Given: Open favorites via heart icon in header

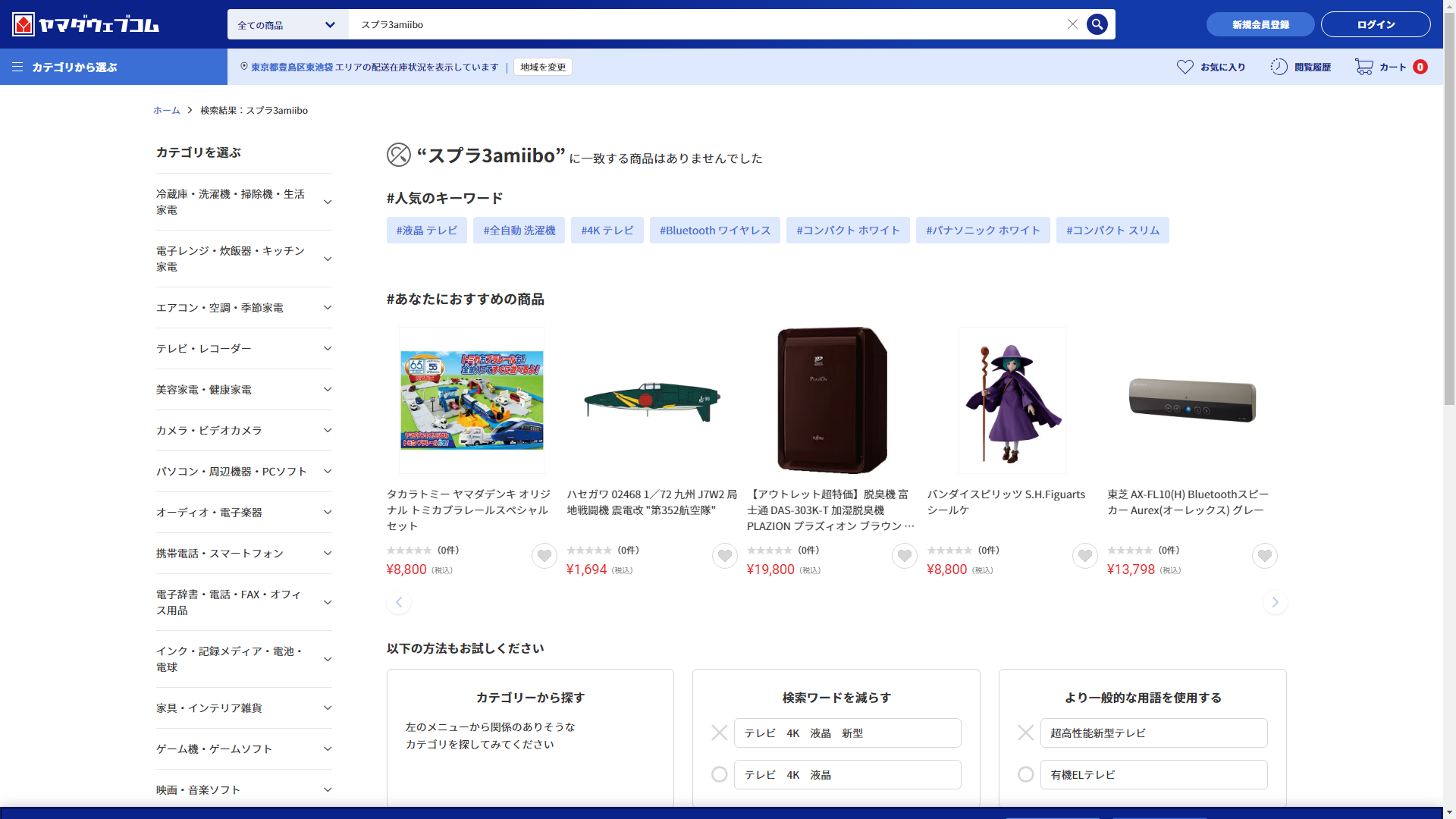Looking at the screenshot, I should 1185,67.
